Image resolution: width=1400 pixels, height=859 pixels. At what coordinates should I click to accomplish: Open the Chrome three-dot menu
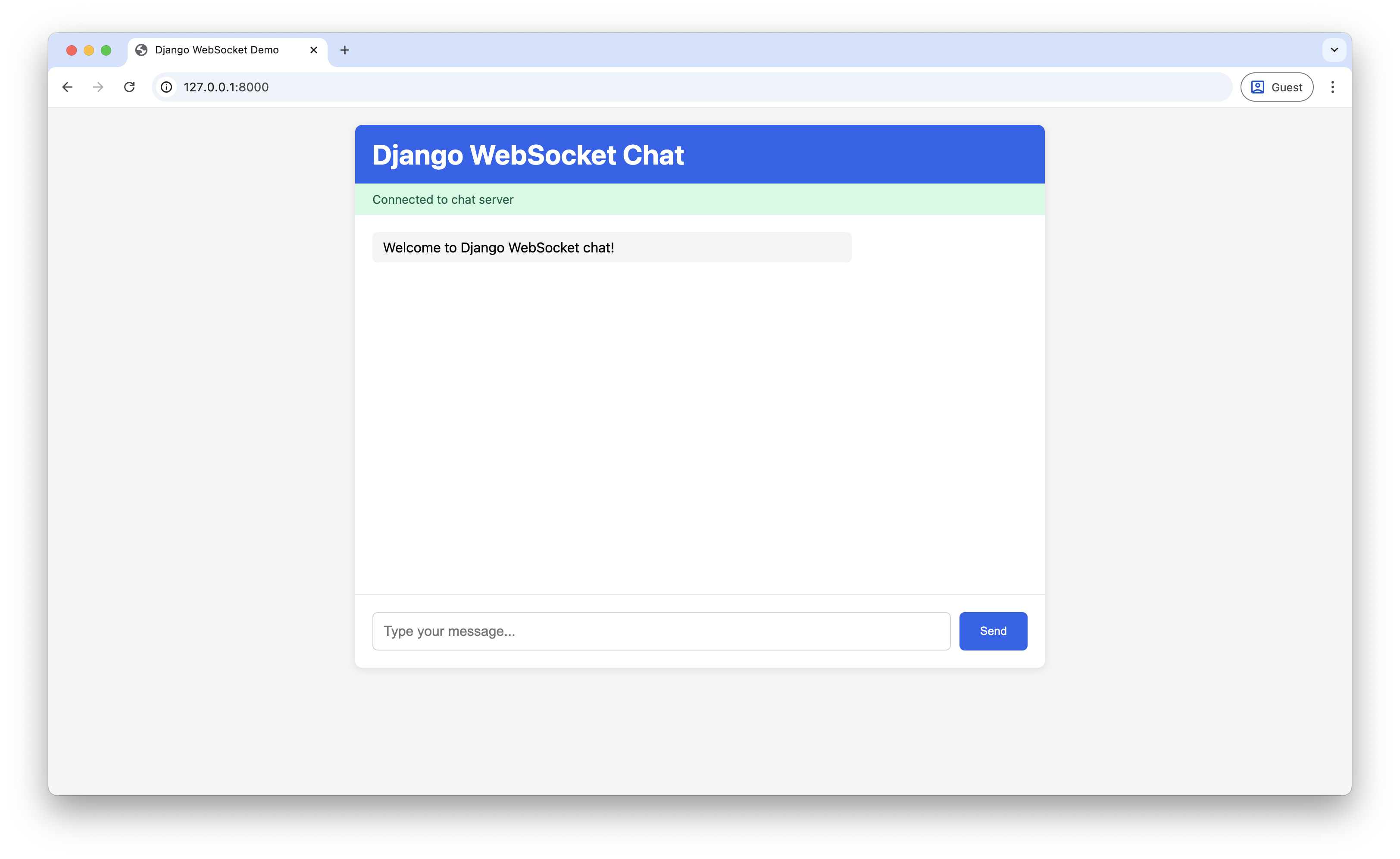(x=1332, y=87)
